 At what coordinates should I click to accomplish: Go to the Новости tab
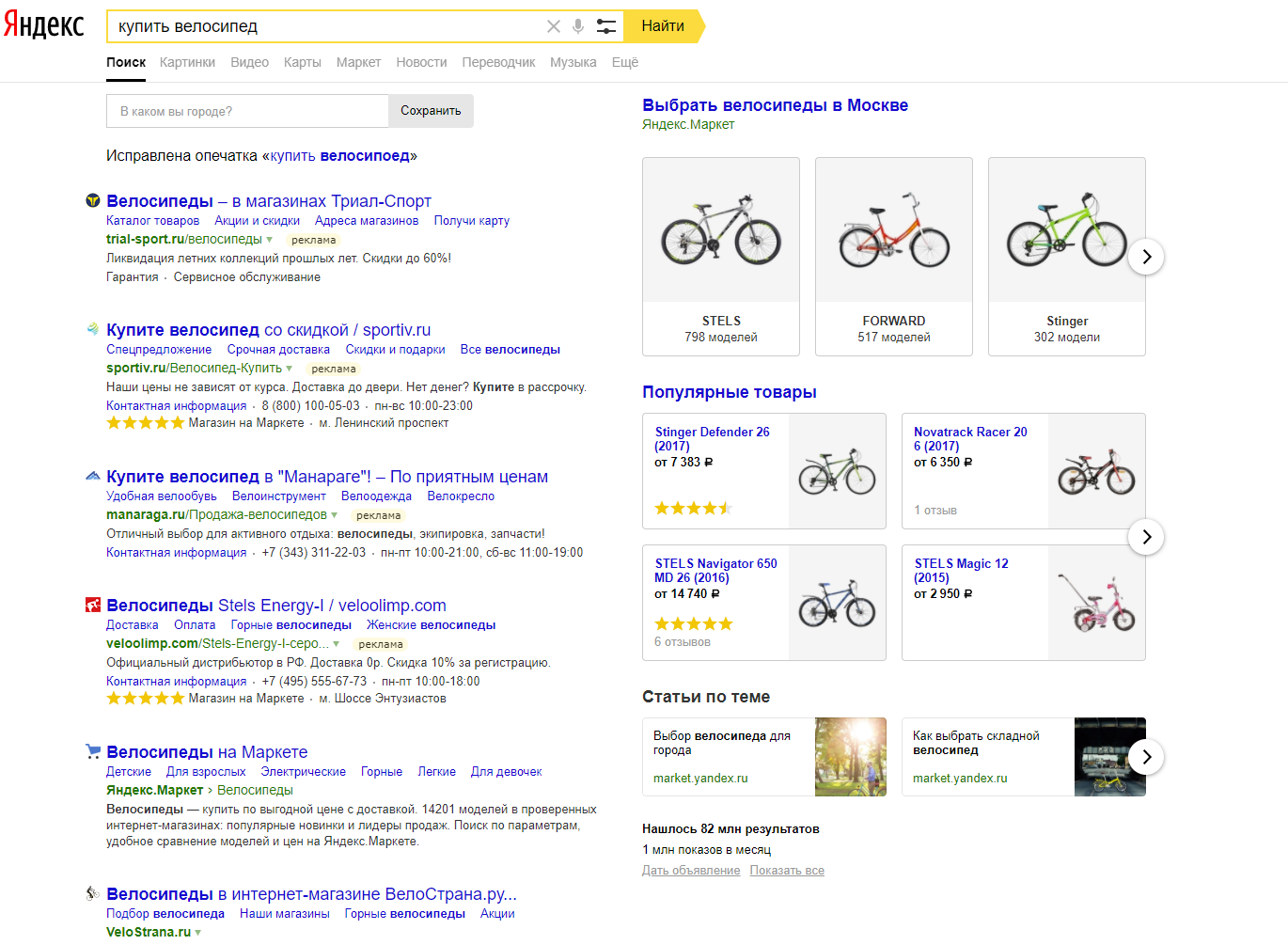421,62
